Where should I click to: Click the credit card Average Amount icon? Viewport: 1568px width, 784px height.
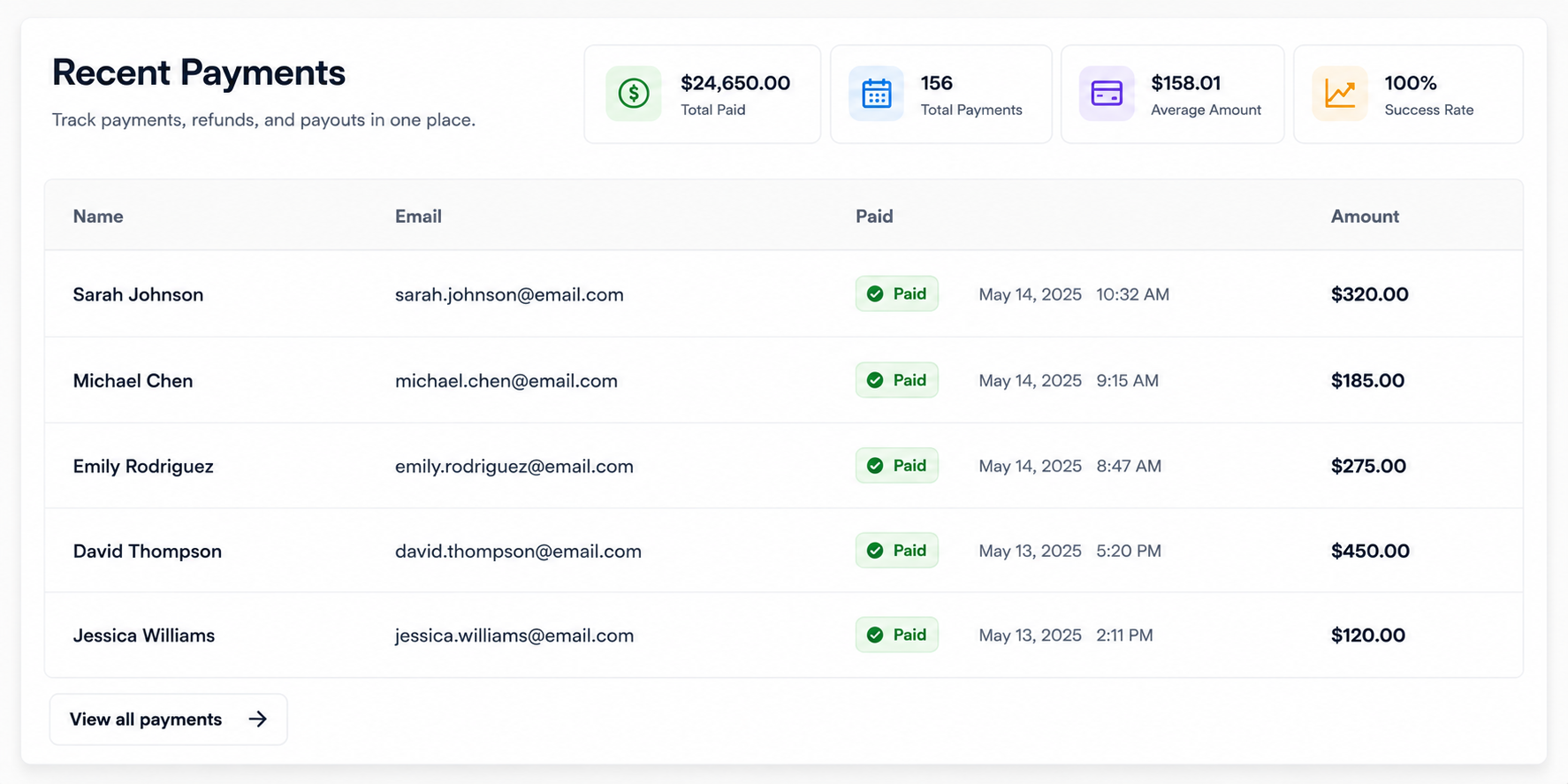point(1107,94)
